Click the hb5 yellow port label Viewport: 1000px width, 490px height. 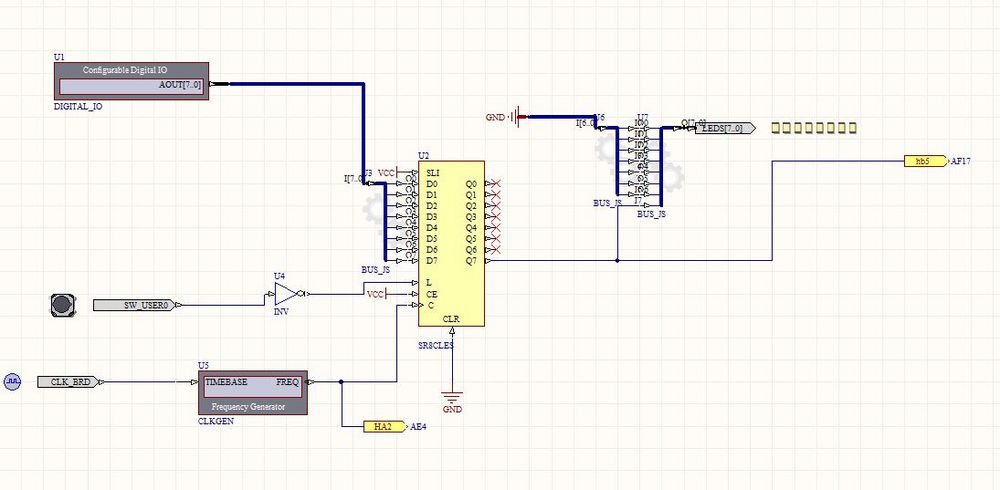point(924,160)
